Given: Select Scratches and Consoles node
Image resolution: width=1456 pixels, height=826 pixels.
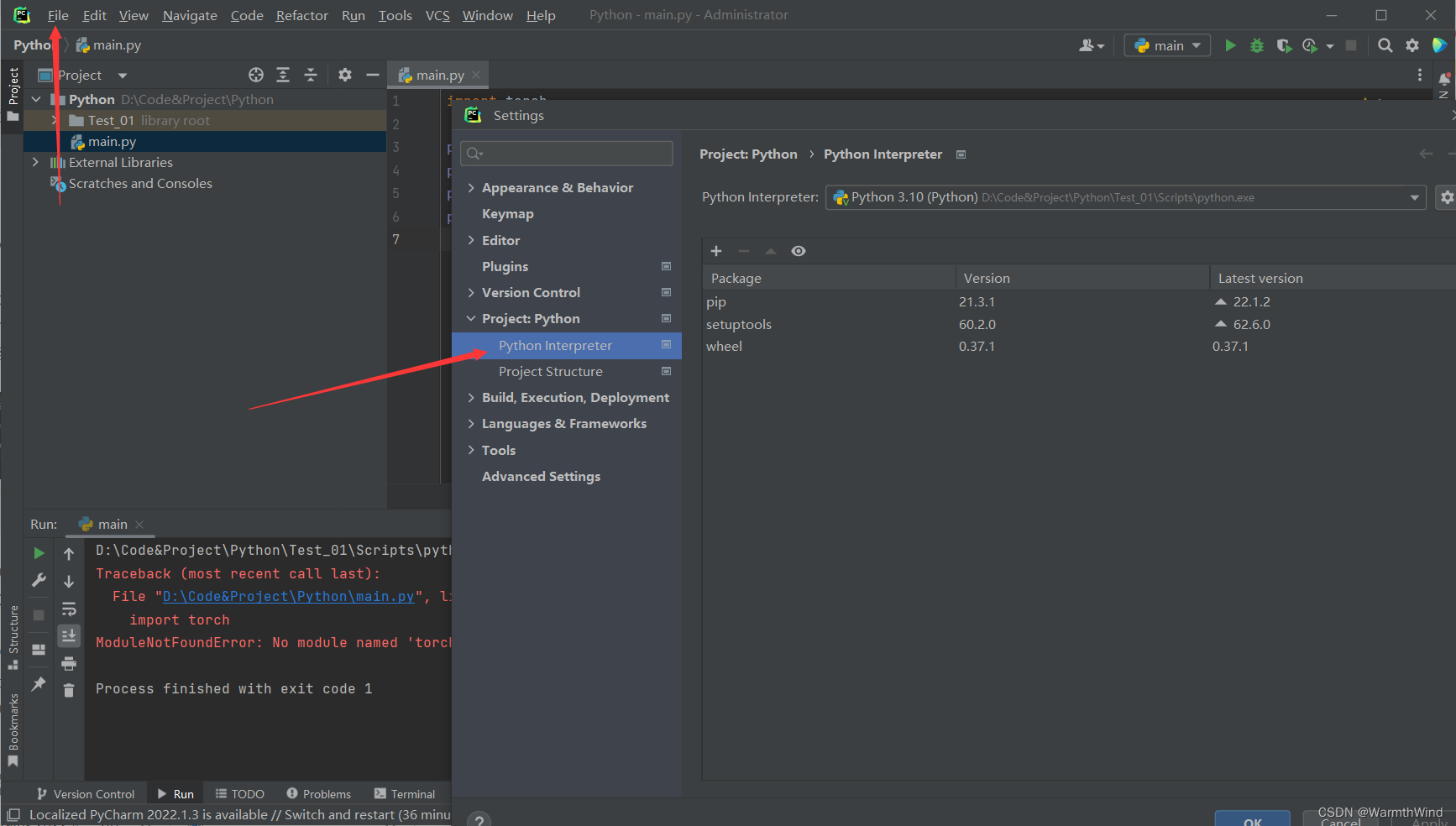Looking at the screenshot, I should tap(140, 183).
